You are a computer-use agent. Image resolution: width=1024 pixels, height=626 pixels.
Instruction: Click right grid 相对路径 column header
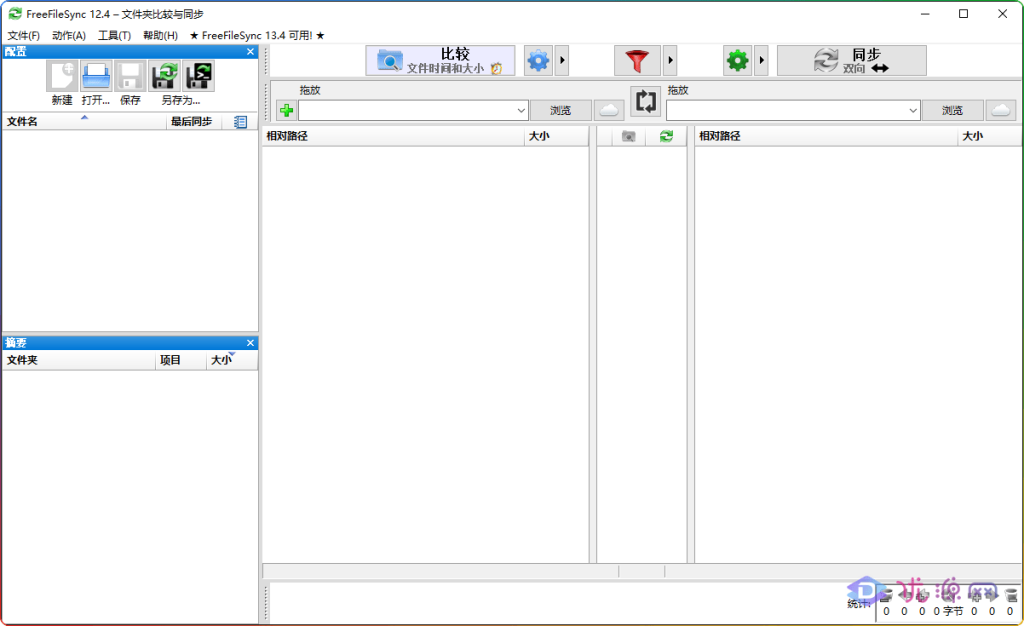coord(826,136)
